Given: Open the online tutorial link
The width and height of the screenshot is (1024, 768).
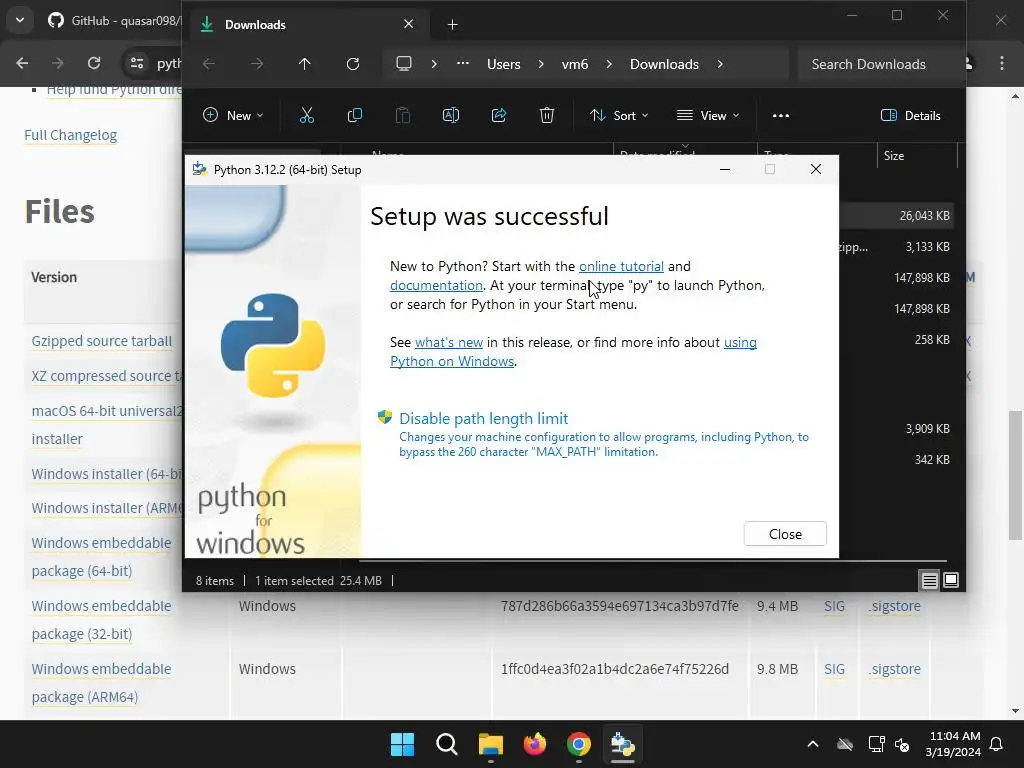Looking at the screenshot, I should (621, 266).
